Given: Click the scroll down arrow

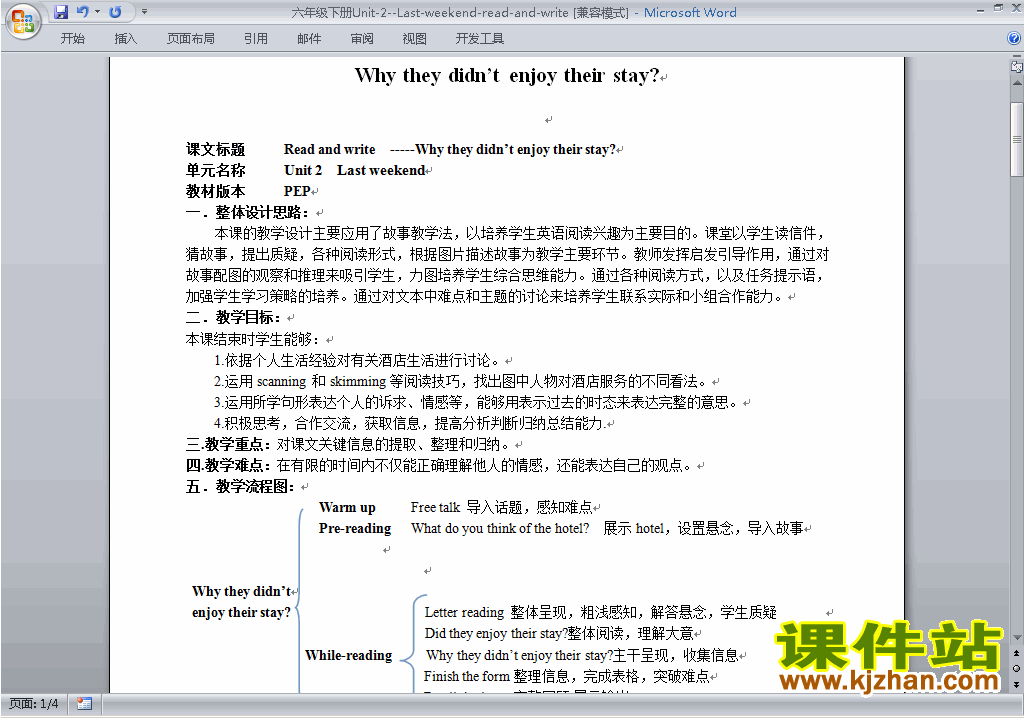Looking at the screenshot, I should click(1016, 637).
